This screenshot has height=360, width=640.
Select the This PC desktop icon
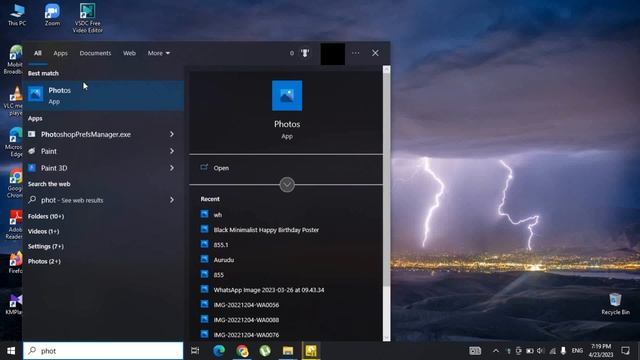17,15
